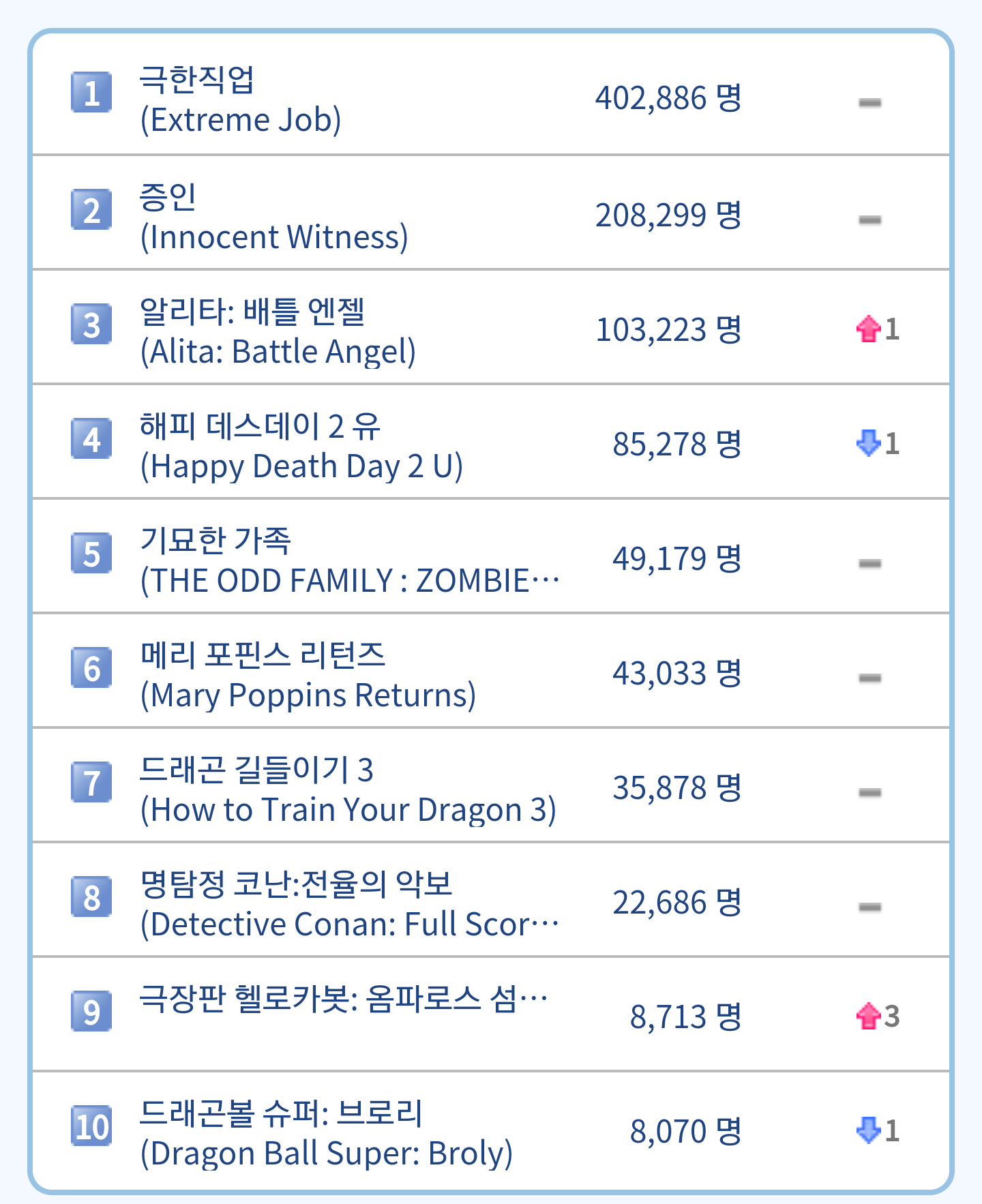
Task: Open Happy Death Day 2 U entry
Action: coord(300,446)
